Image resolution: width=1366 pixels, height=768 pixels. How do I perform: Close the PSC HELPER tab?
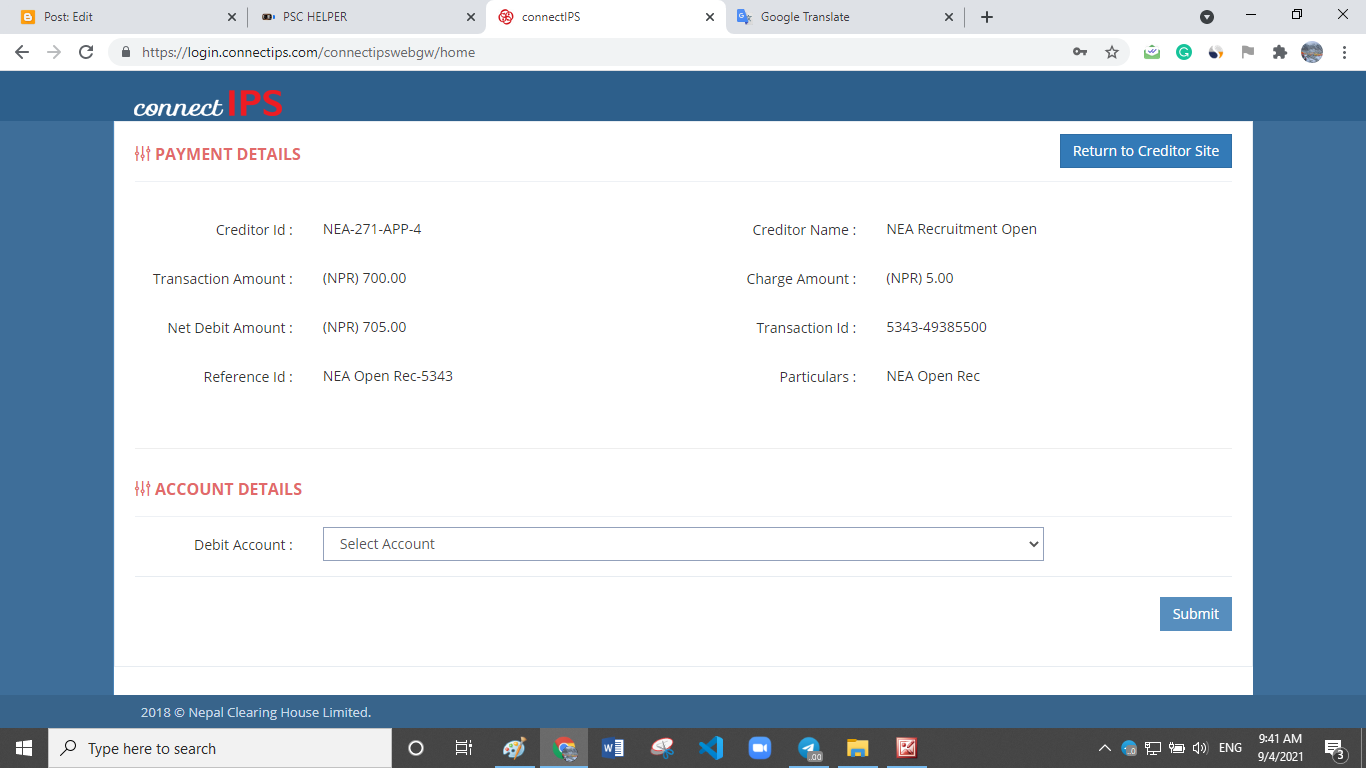471,17
